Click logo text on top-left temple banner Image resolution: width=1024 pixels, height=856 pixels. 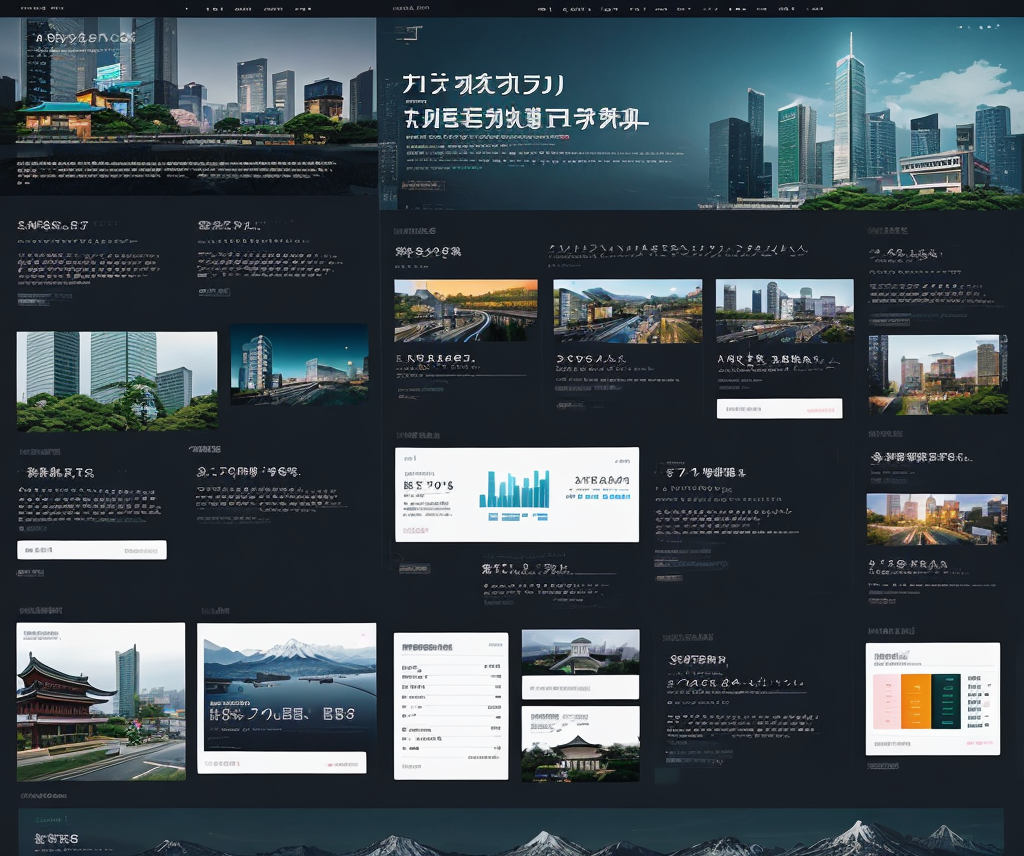[84, 38]
